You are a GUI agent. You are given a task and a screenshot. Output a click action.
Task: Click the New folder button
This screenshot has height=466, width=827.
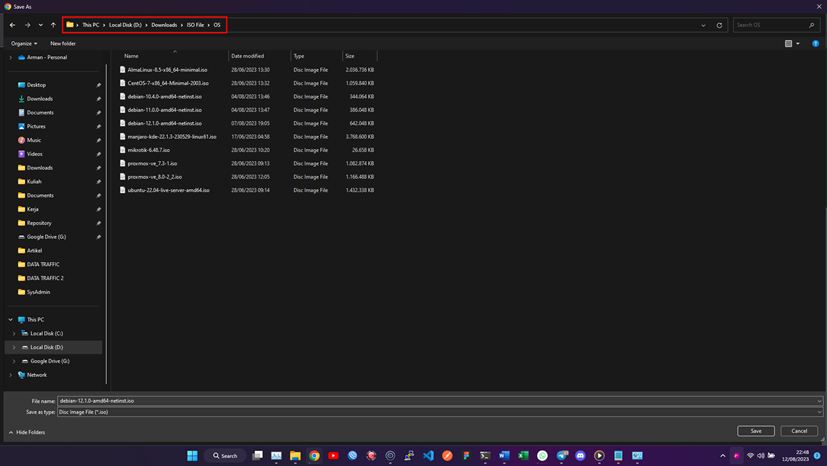[x=63, y=44]
